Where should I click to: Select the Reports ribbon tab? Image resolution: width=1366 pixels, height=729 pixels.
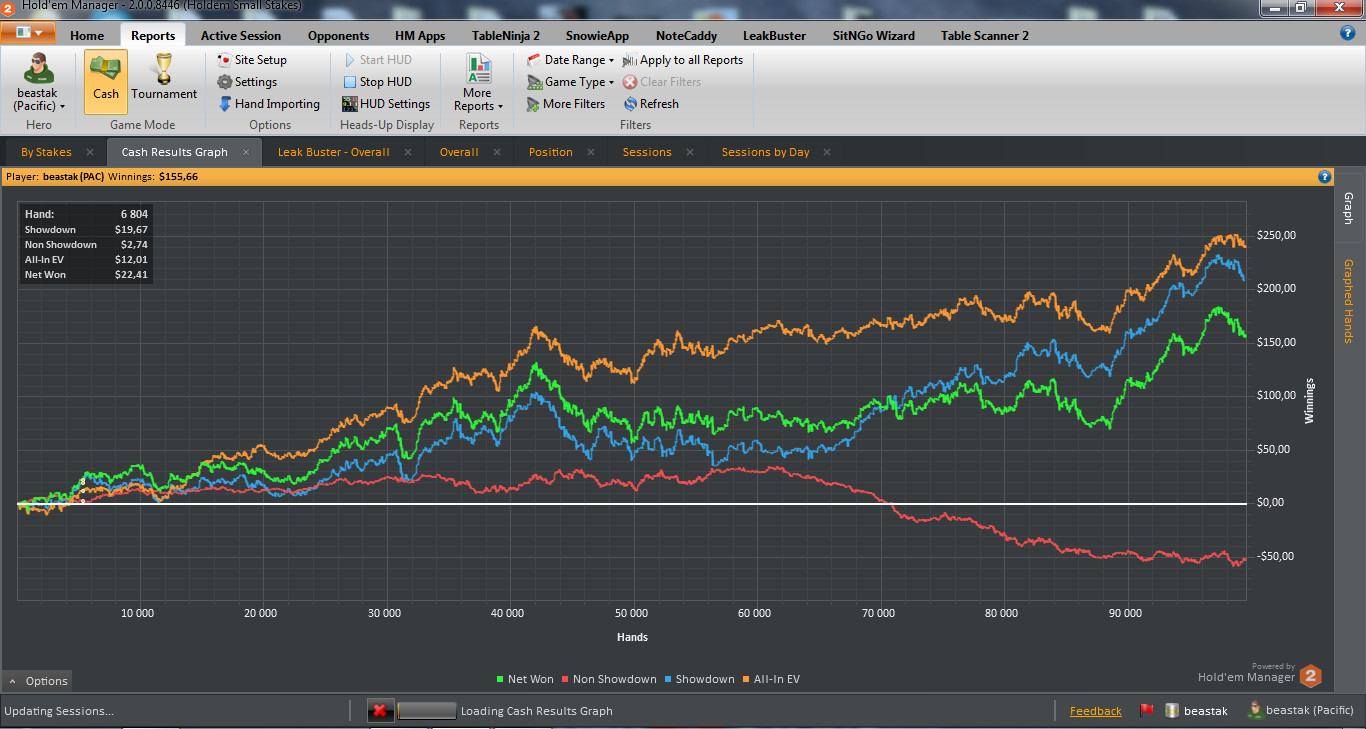point(153,35)
